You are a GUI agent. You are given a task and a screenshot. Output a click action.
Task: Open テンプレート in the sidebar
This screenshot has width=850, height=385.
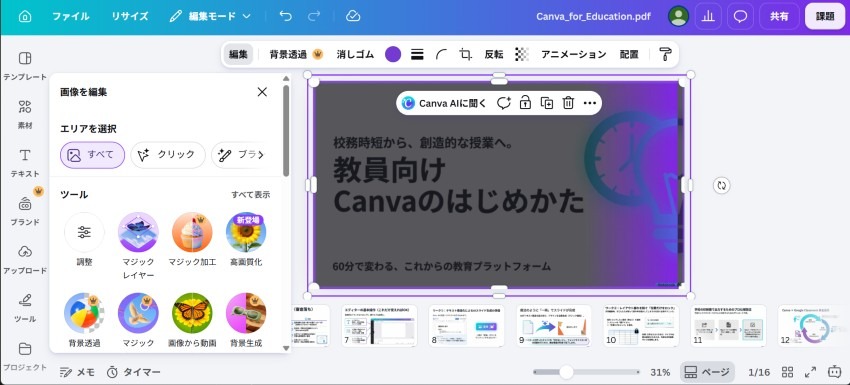click(25, 66)
